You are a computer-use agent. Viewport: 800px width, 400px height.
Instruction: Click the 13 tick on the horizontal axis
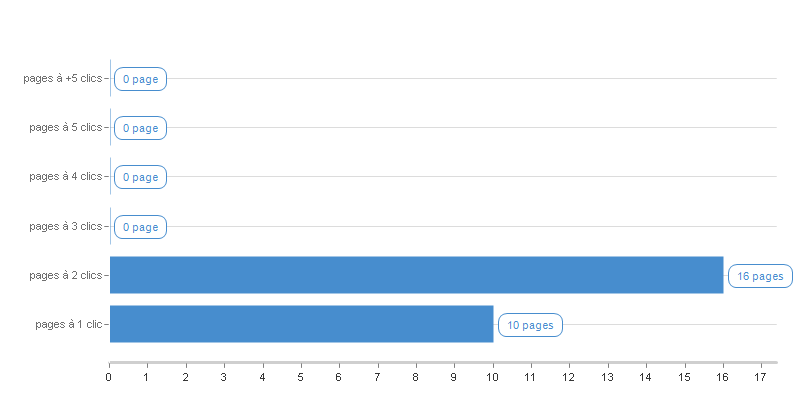(x=608, y=378)
